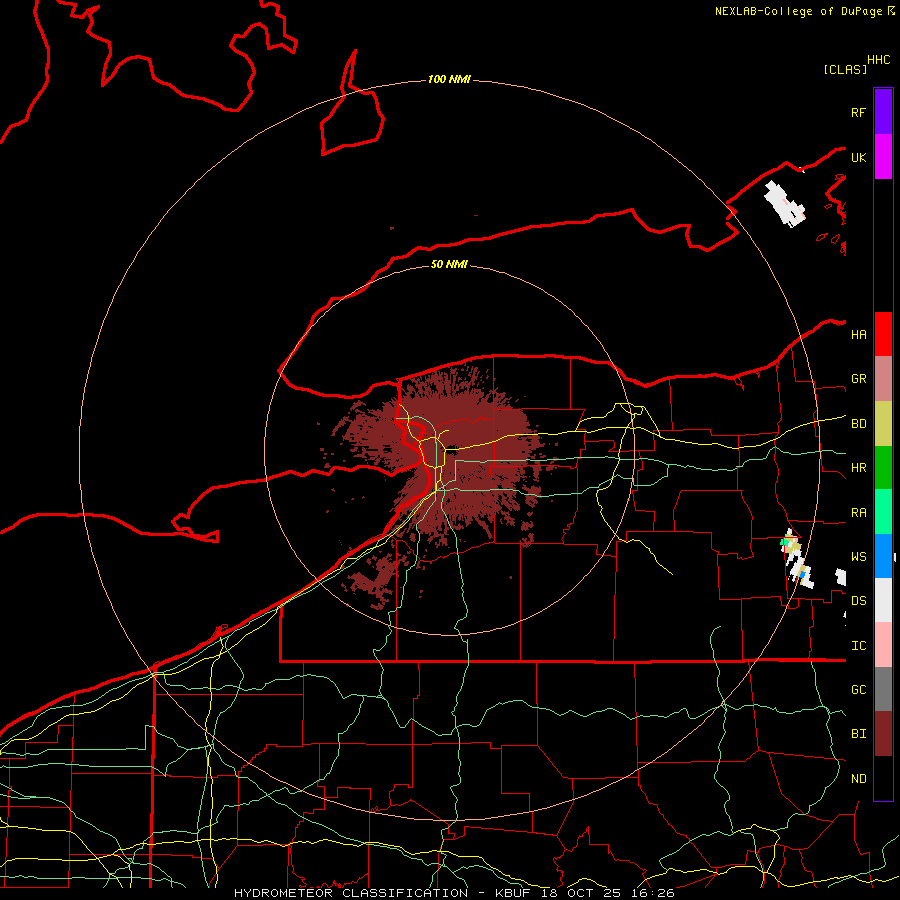Screen dimensions: 900x900
Task: Click the magenta UK legend swatch
Action: (x=883, y=157)
